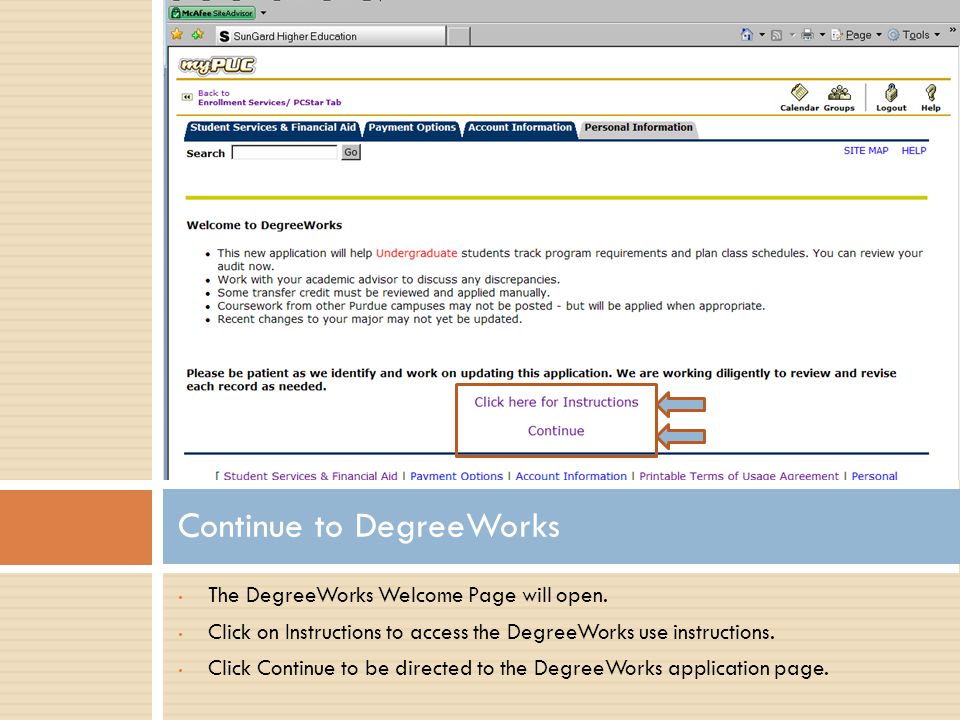Open the Calendar icon
The height and width of the screenshot is (720, 960).
click(x=799, y=97)
